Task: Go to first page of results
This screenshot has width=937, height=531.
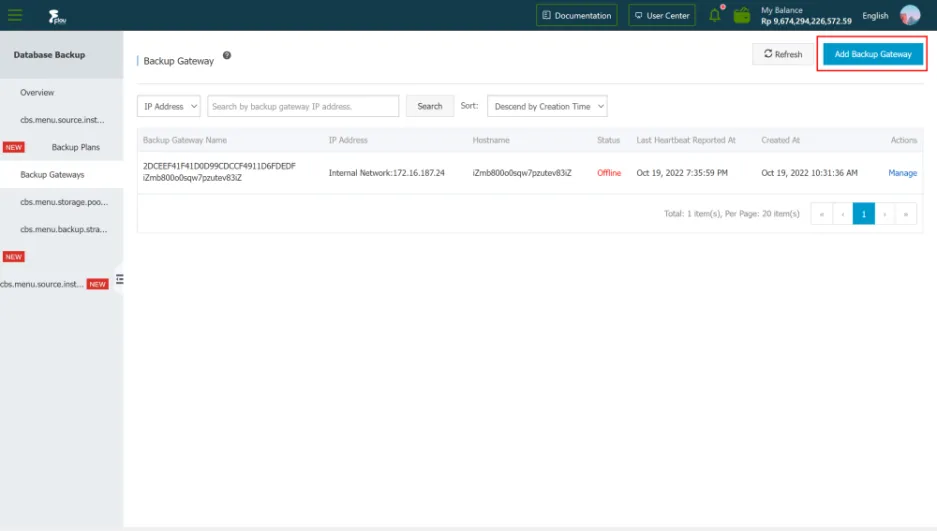Action: [822, 214]
